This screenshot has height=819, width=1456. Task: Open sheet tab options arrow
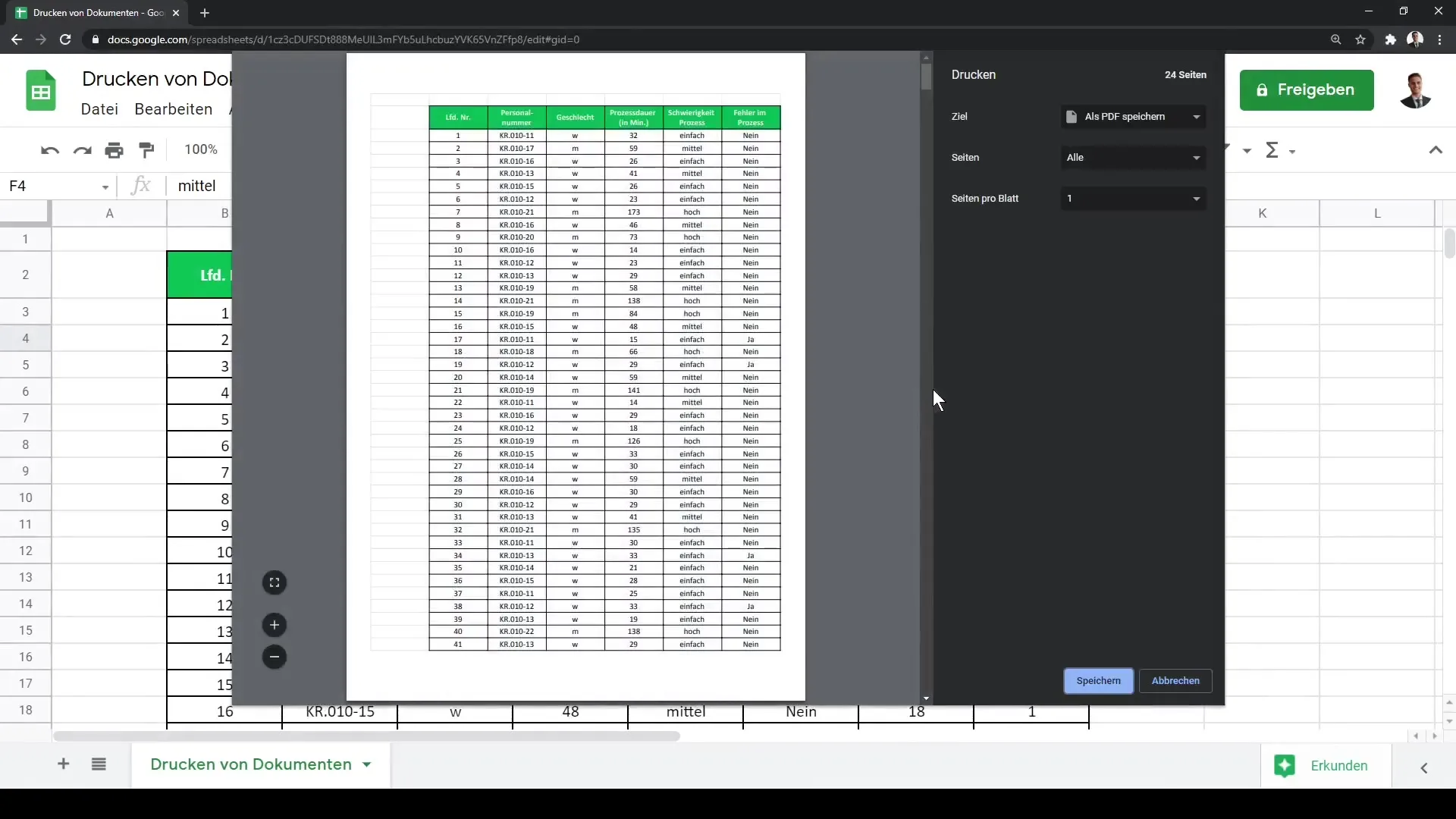pos(367,764)
